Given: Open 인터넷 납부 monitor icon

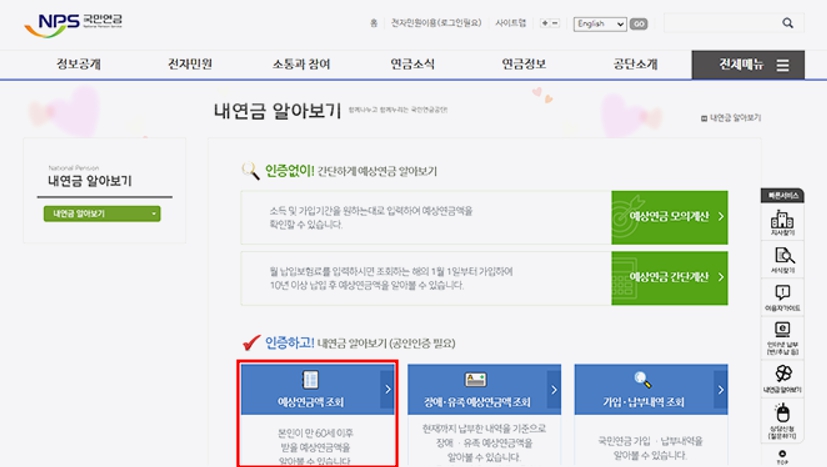Looking at the screenshot, I should pos(782,330).
